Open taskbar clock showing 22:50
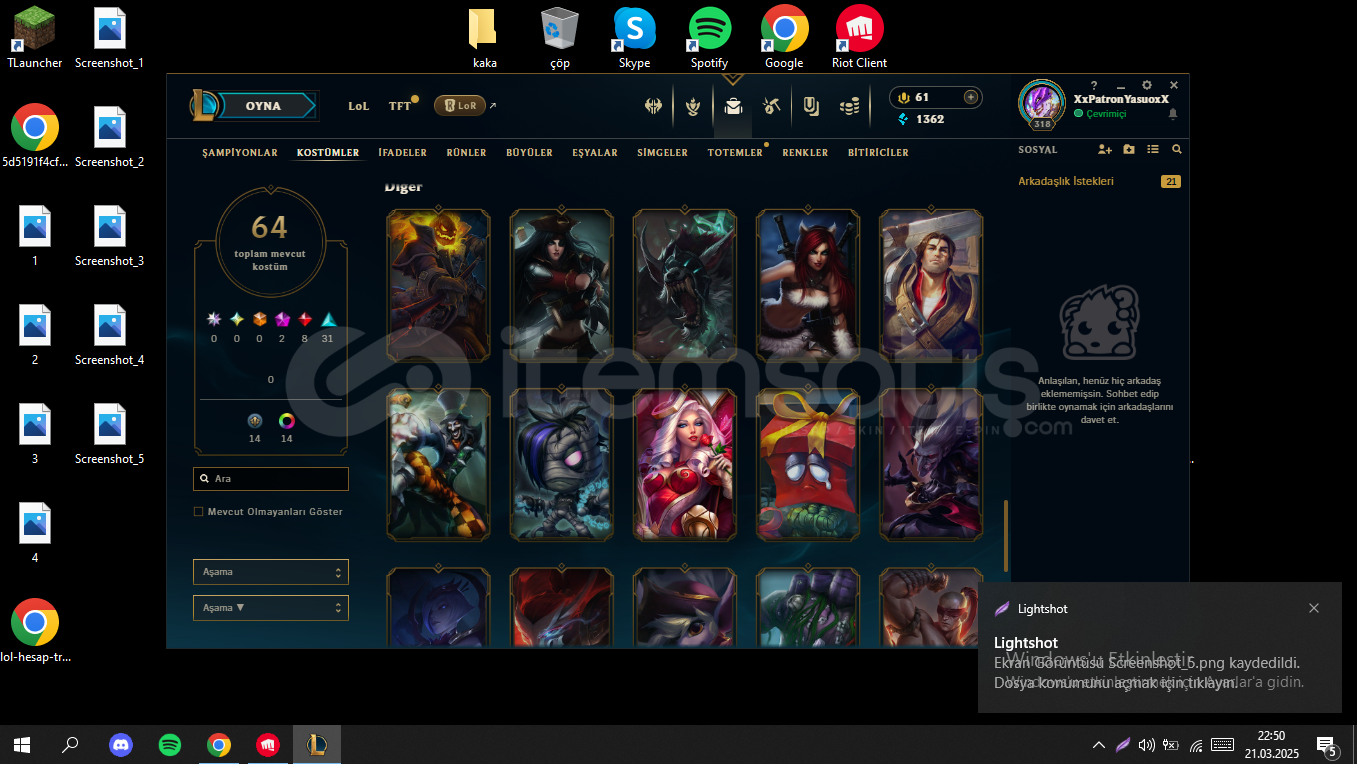 [x=1271, y=745]
